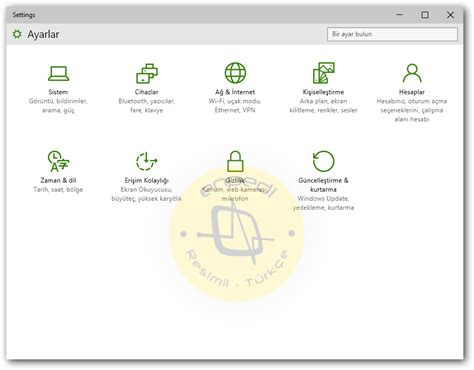Click 'Ekran Okuyucusu, büyüteç' description
The height and width of the screenshot is (370, 474).
147,194
